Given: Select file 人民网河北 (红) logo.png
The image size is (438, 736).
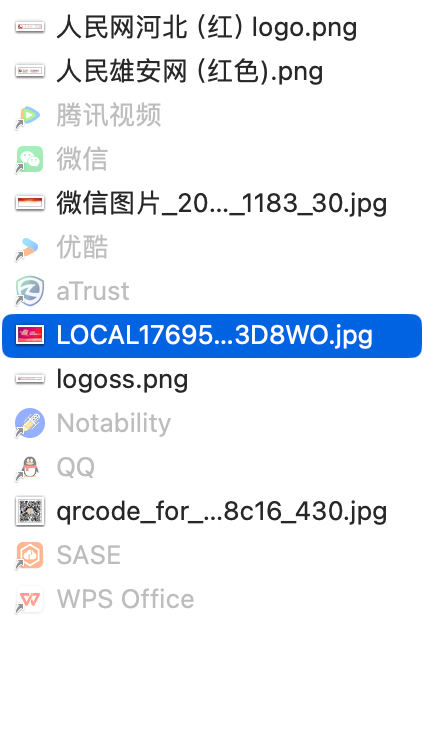Looking at the screenshot, I should point(207,28).
